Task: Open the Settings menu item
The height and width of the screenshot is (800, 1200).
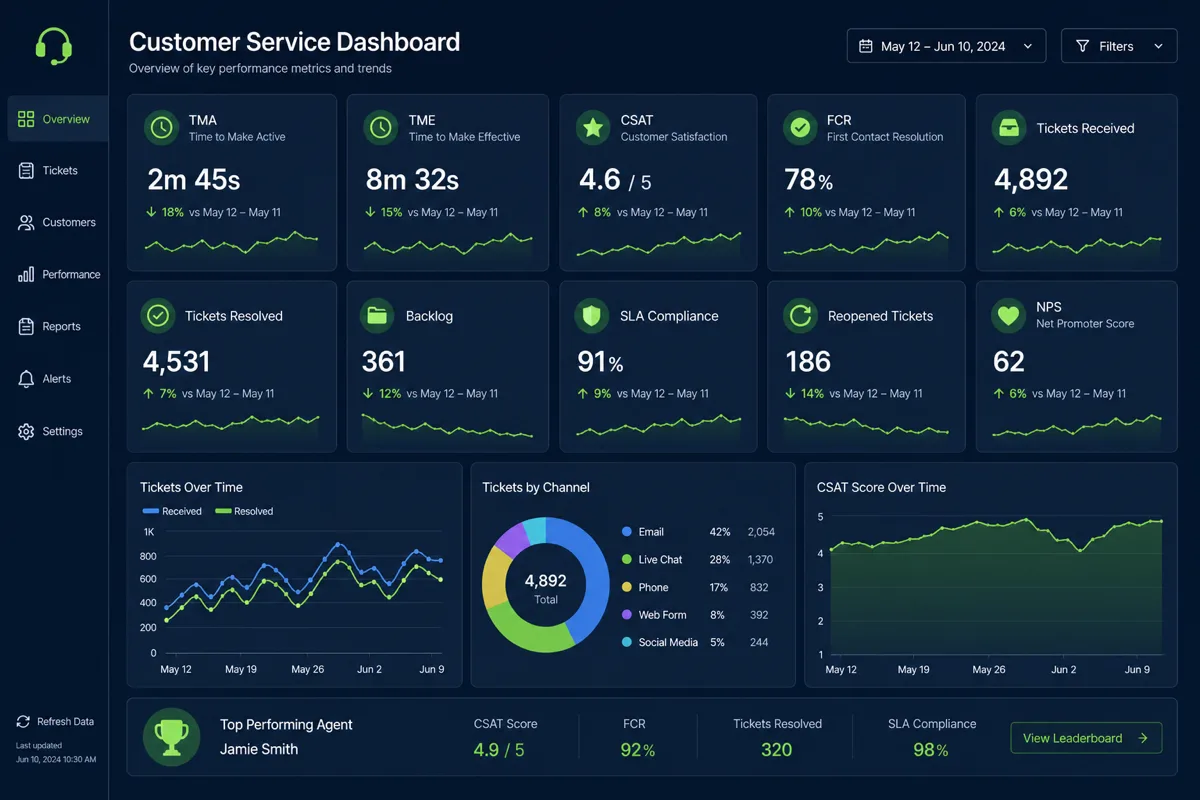Action: (x=58, y=432)
